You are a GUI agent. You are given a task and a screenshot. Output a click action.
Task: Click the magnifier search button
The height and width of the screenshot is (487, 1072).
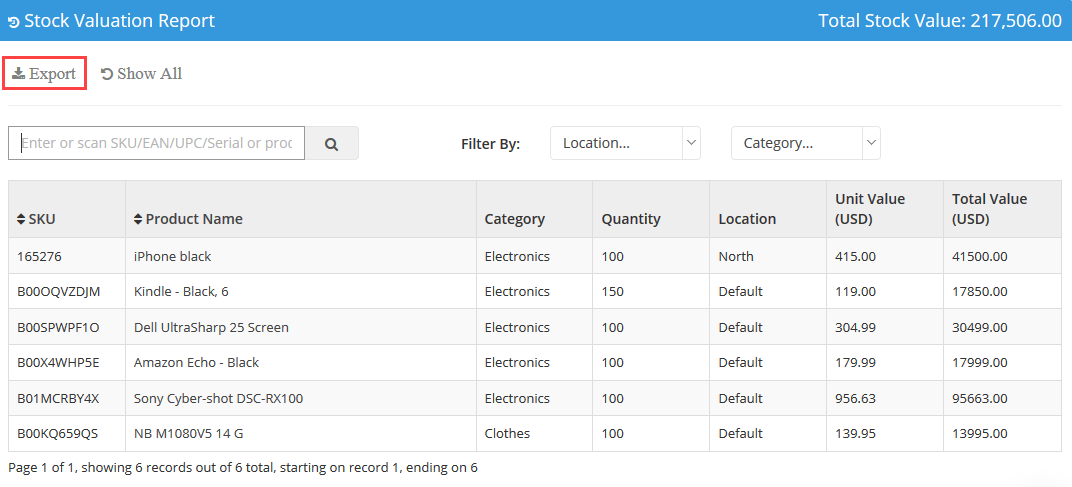coord(332,144)
